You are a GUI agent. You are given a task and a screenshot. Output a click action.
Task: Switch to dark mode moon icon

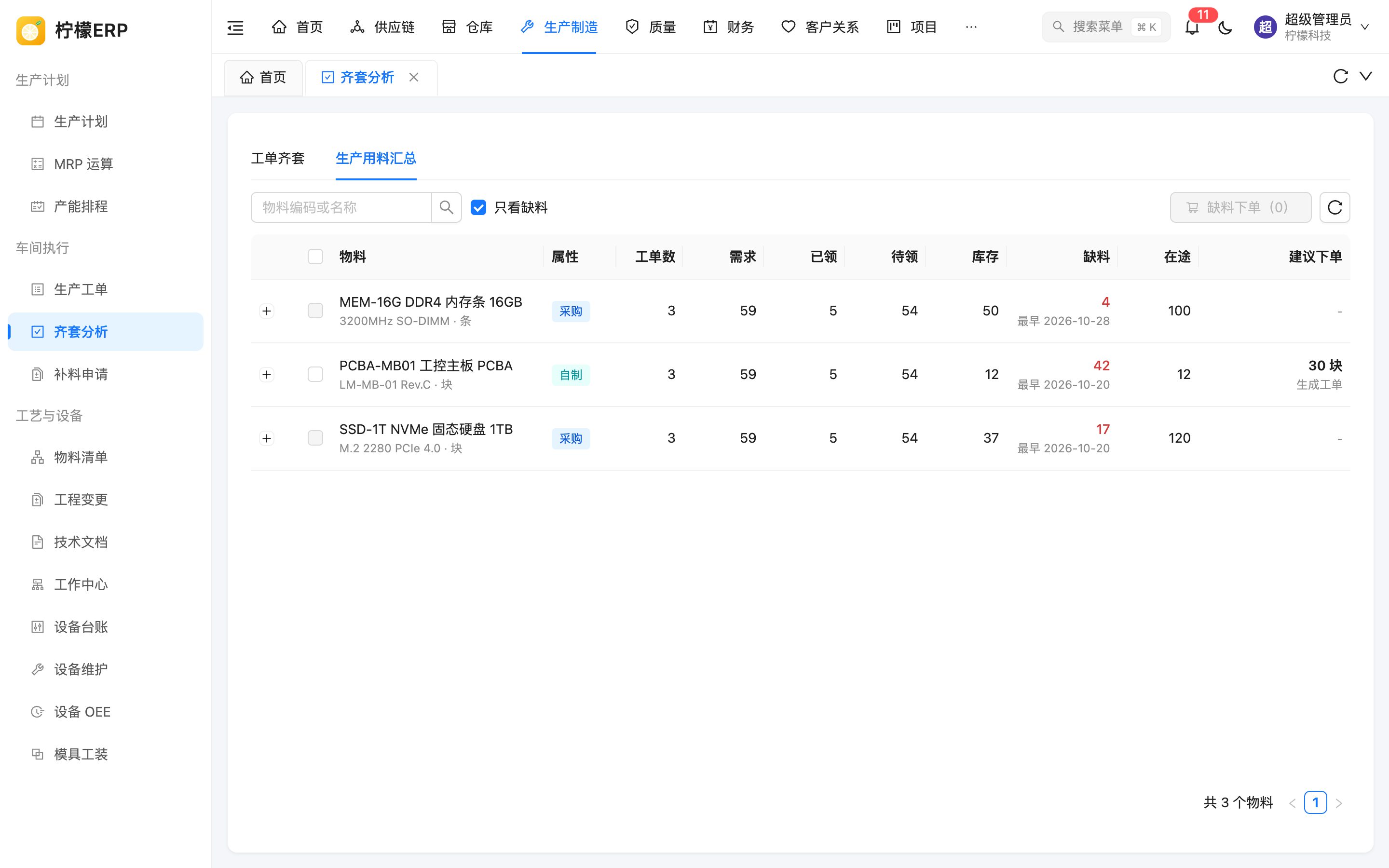1225,27
